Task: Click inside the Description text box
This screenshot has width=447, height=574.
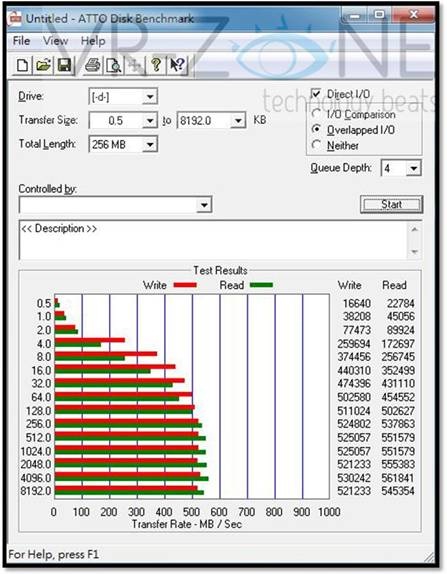Action: point(213,240)
